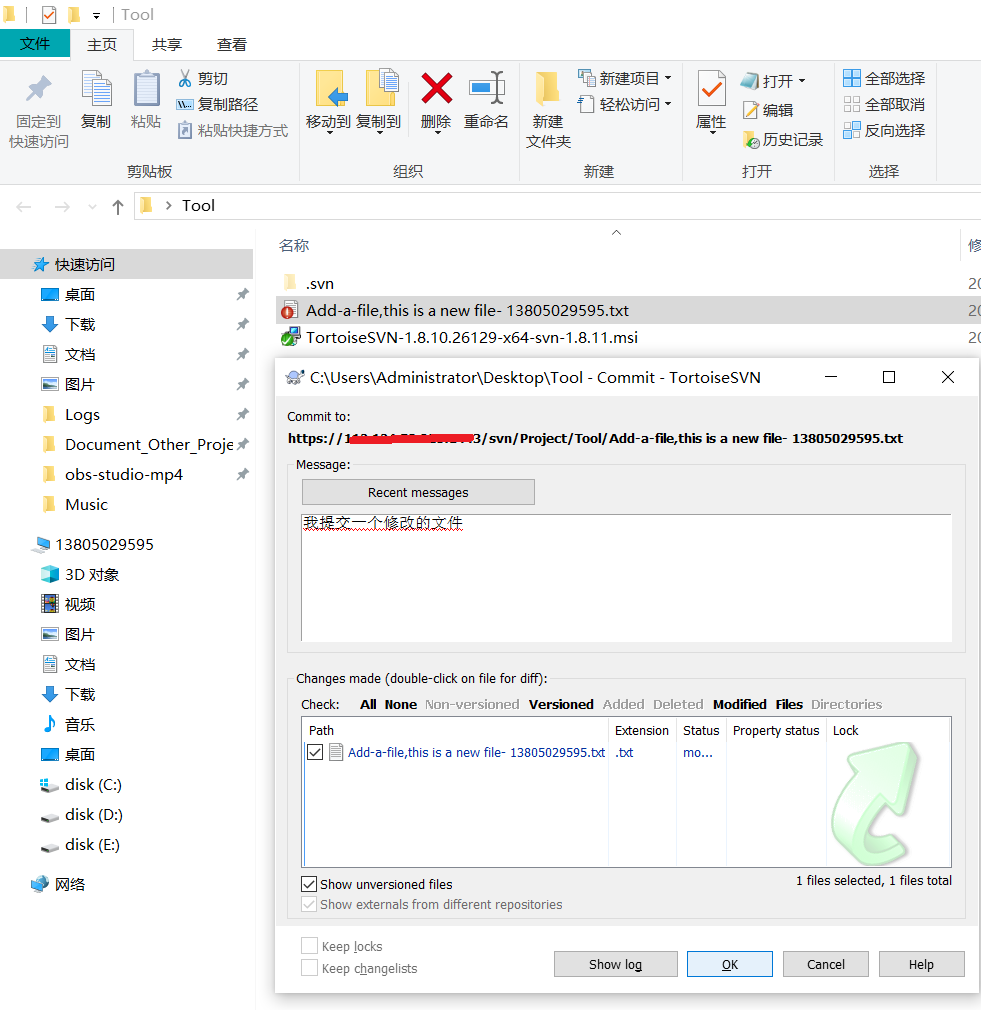Image resolution: width=981 pixels, height=1010 pixels.
Task: Click the Pin to Quick Access ribbon icon
Action: (38, 89)
